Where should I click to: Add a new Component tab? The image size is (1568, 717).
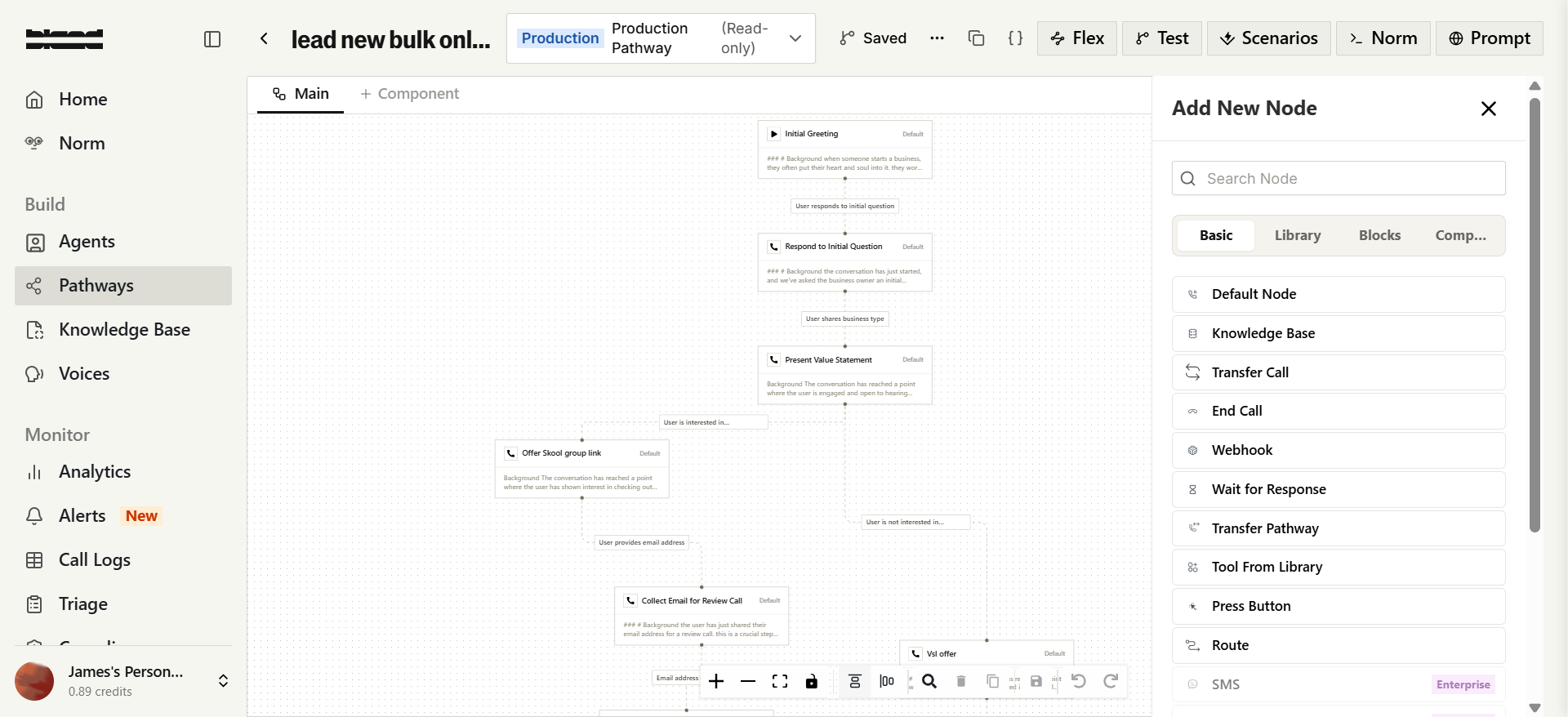coord(410,94)
